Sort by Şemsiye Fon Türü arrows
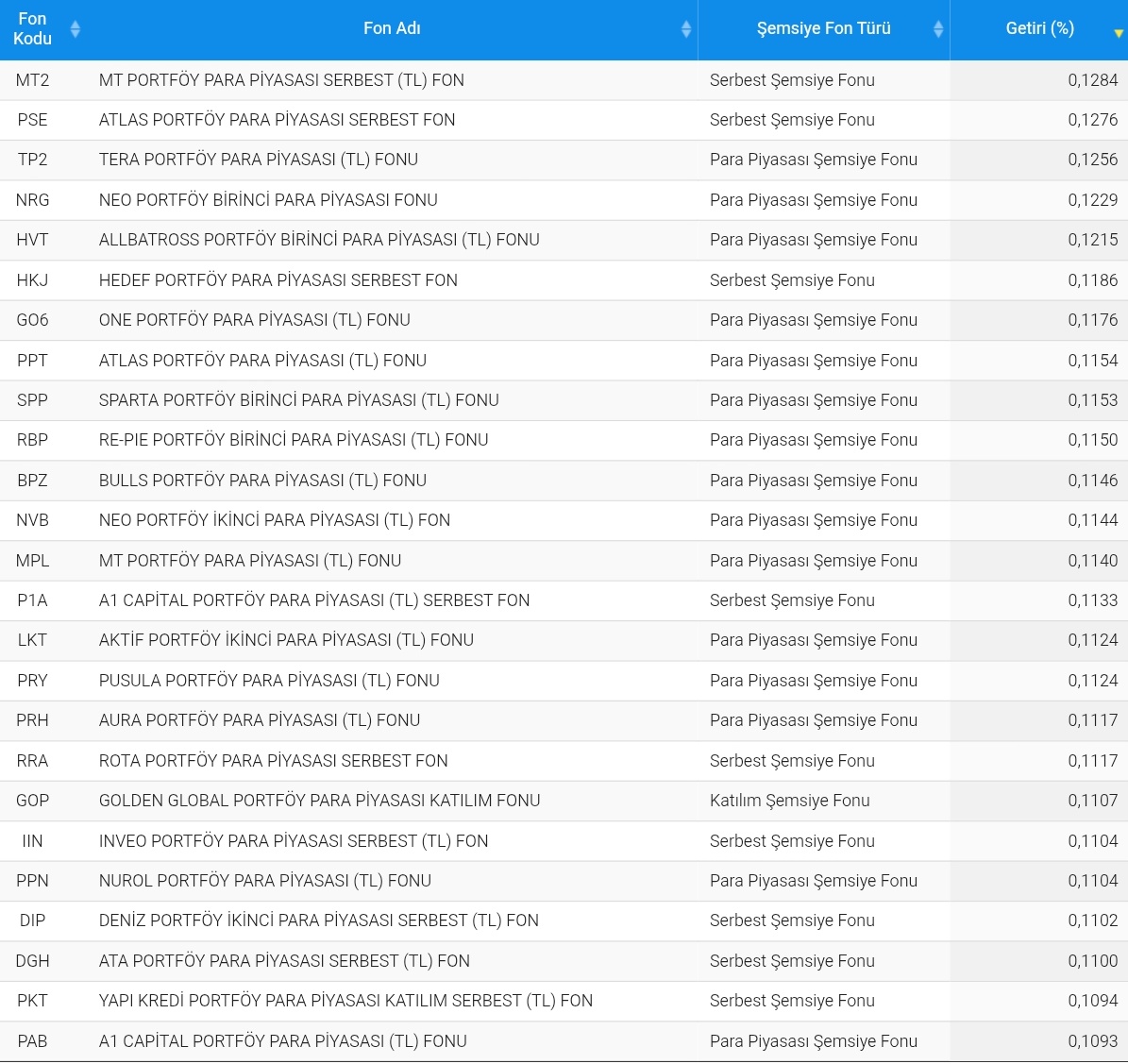The height and width of the screenshot is (1064, 1128). point(938,28)
